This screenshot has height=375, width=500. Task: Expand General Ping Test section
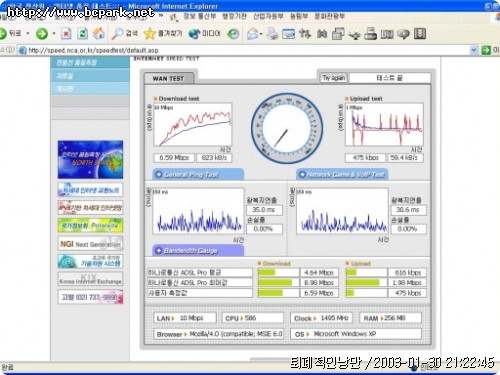pos(198,174)
